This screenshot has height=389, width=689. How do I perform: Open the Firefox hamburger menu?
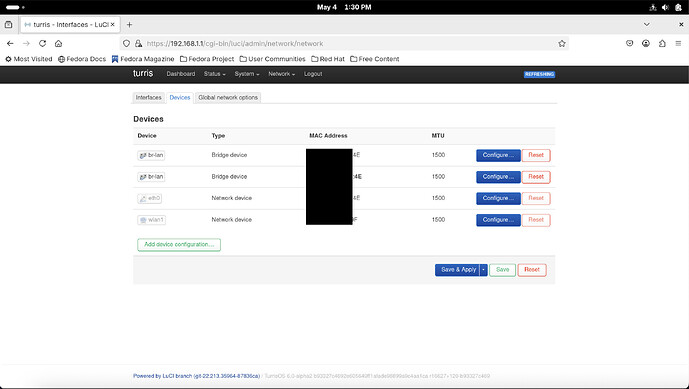[x=678, y=44]
